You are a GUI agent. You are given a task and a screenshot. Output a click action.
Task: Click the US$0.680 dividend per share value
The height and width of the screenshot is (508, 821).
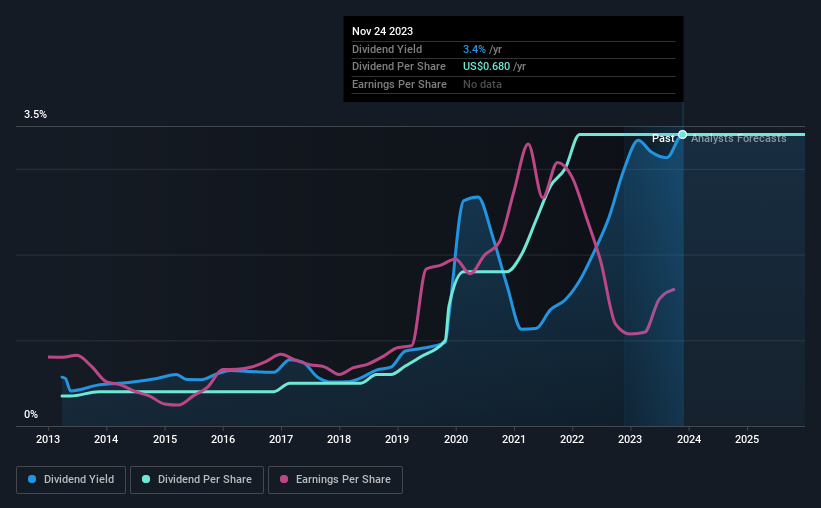pyautogui.click(x=486, y=67)
